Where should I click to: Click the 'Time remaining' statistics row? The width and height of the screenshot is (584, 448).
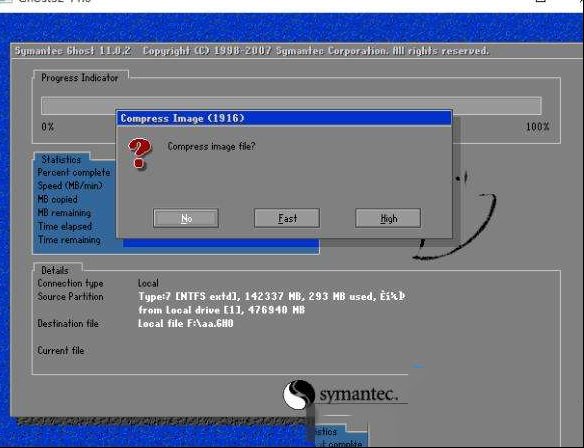[x=69, y=239]
